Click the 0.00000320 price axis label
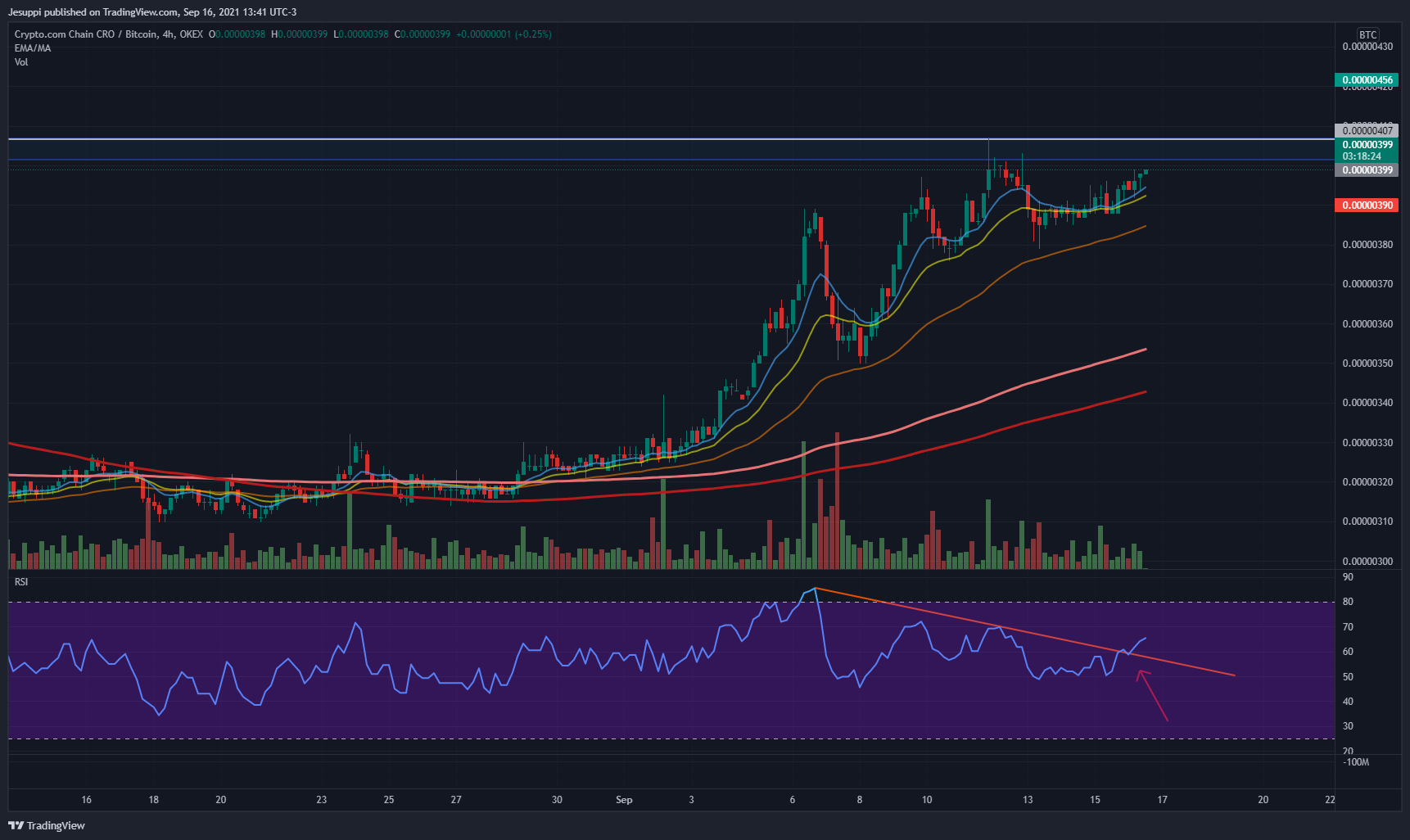This screenshot has width=1410, height=840. (1367, 482)
